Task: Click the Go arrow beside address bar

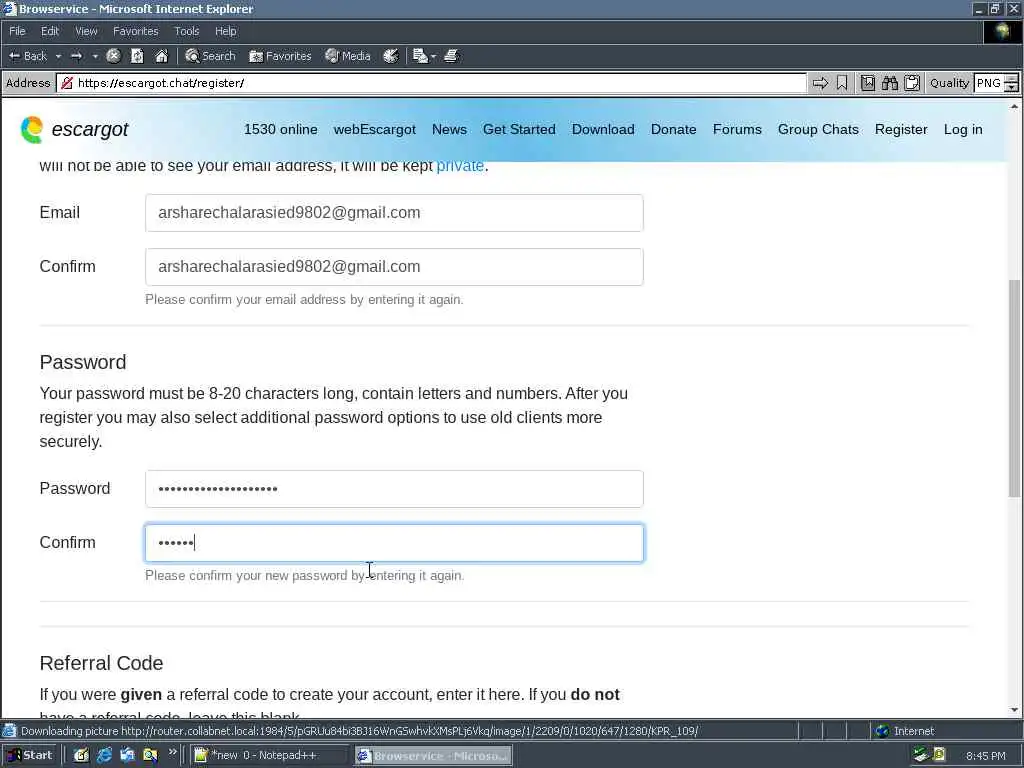Action: pyautogui.click(x=820, y=83)
